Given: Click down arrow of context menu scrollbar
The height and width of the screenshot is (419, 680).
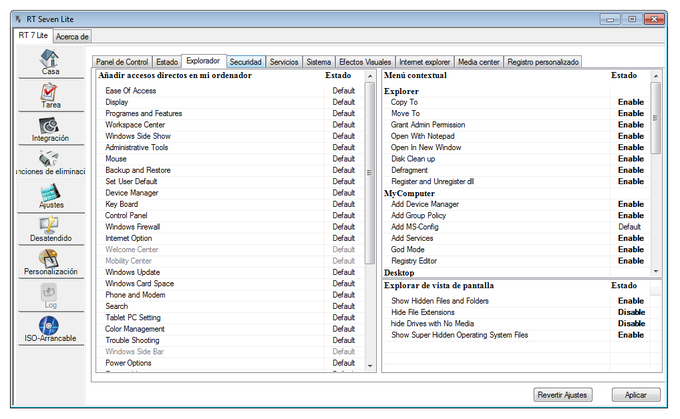Looking at the screenshot, I should pyautogui.click(x=656, y=271).
